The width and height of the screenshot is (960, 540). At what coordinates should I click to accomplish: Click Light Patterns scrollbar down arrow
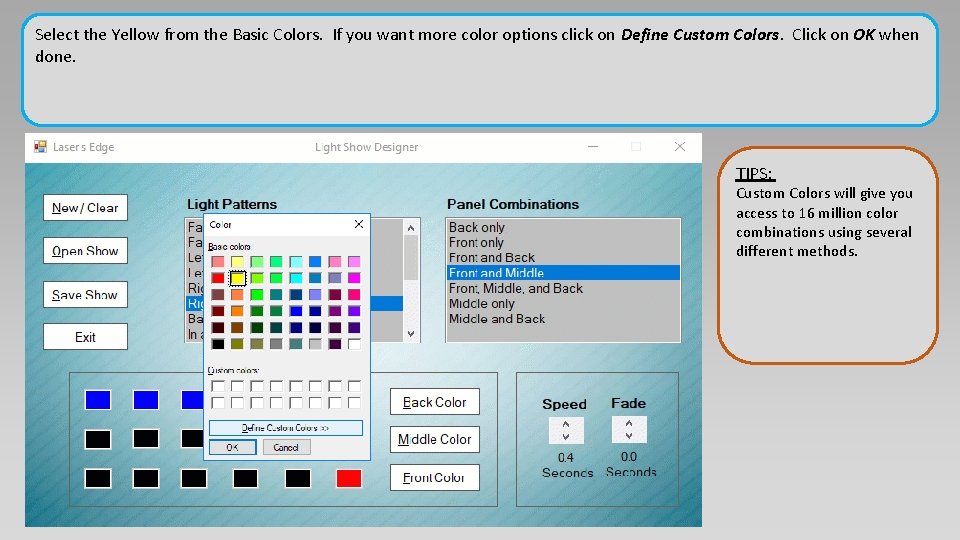pos(411,334)
